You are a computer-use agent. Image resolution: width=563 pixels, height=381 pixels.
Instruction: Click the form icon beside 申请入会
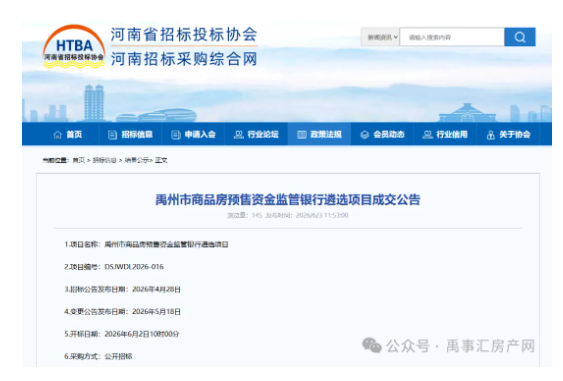176,135
